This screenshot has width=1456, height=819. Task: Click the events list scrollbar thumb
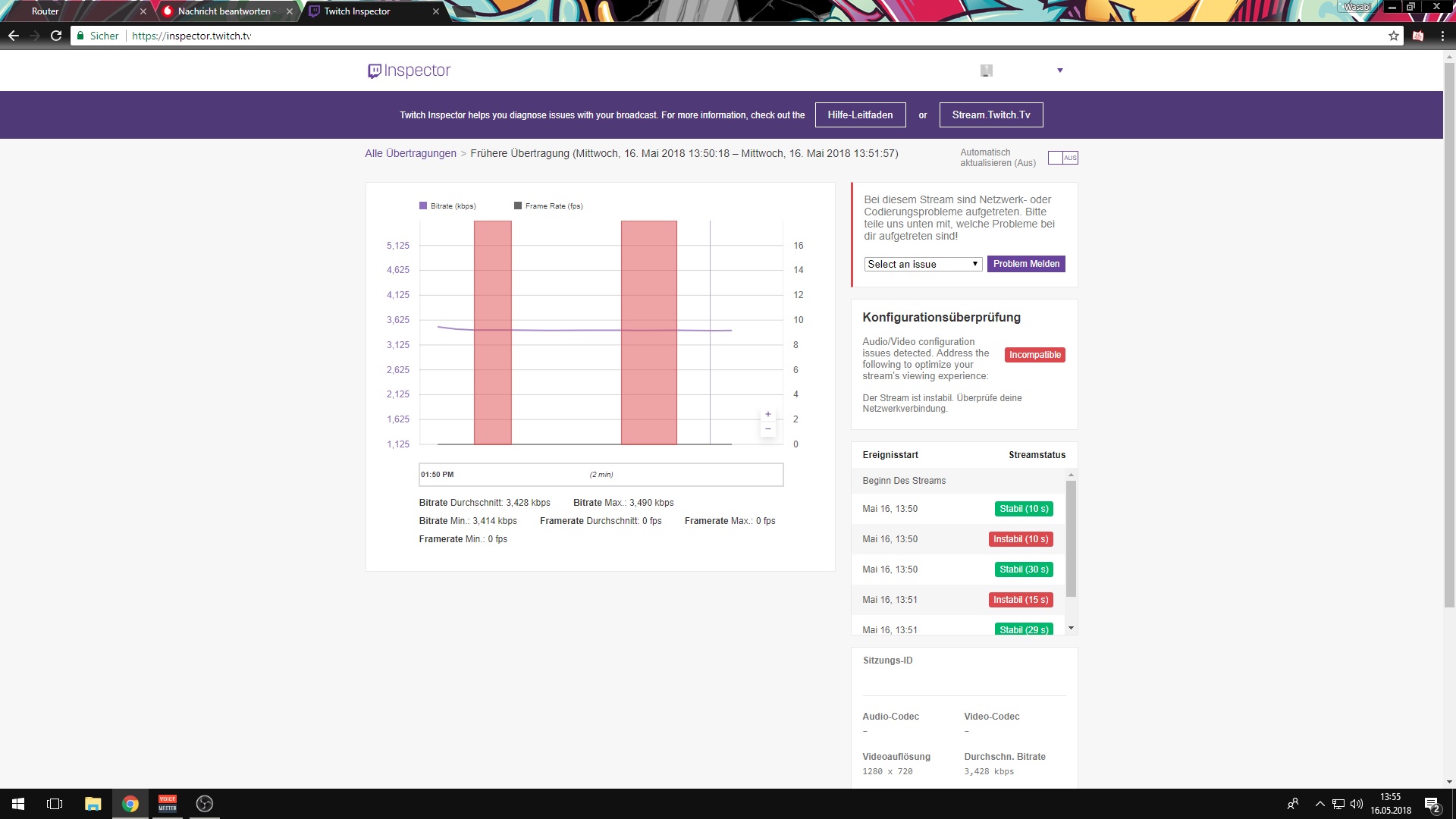(x=1071, y=538)
